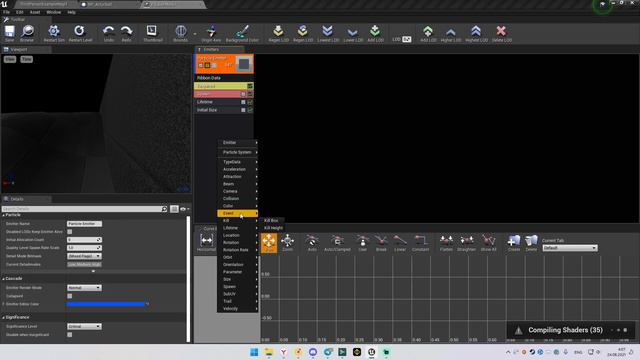Toggle Disabled LODs Keep Emitter Alive checkbox

70,231
